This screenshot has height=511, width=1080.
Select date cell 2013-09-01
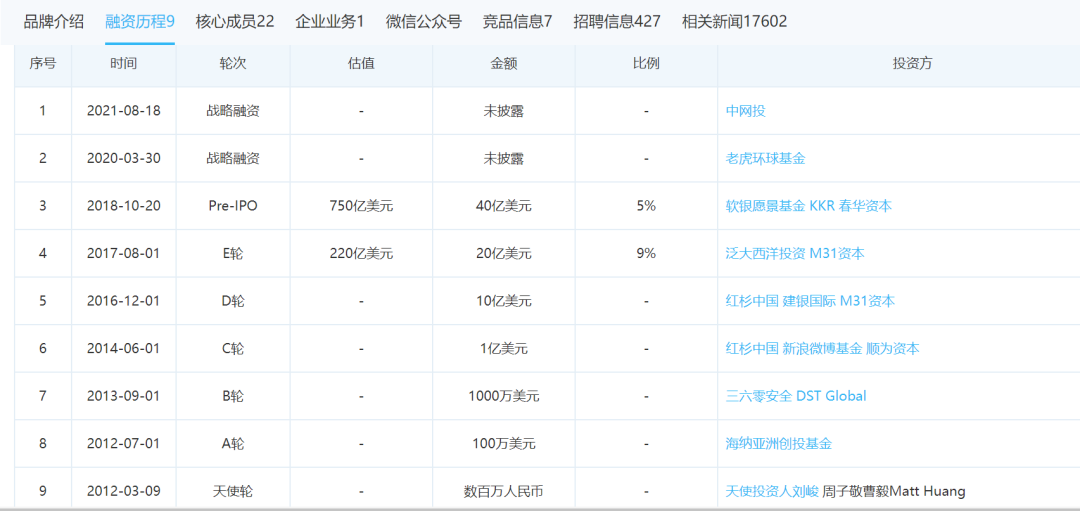click(123, 396)
